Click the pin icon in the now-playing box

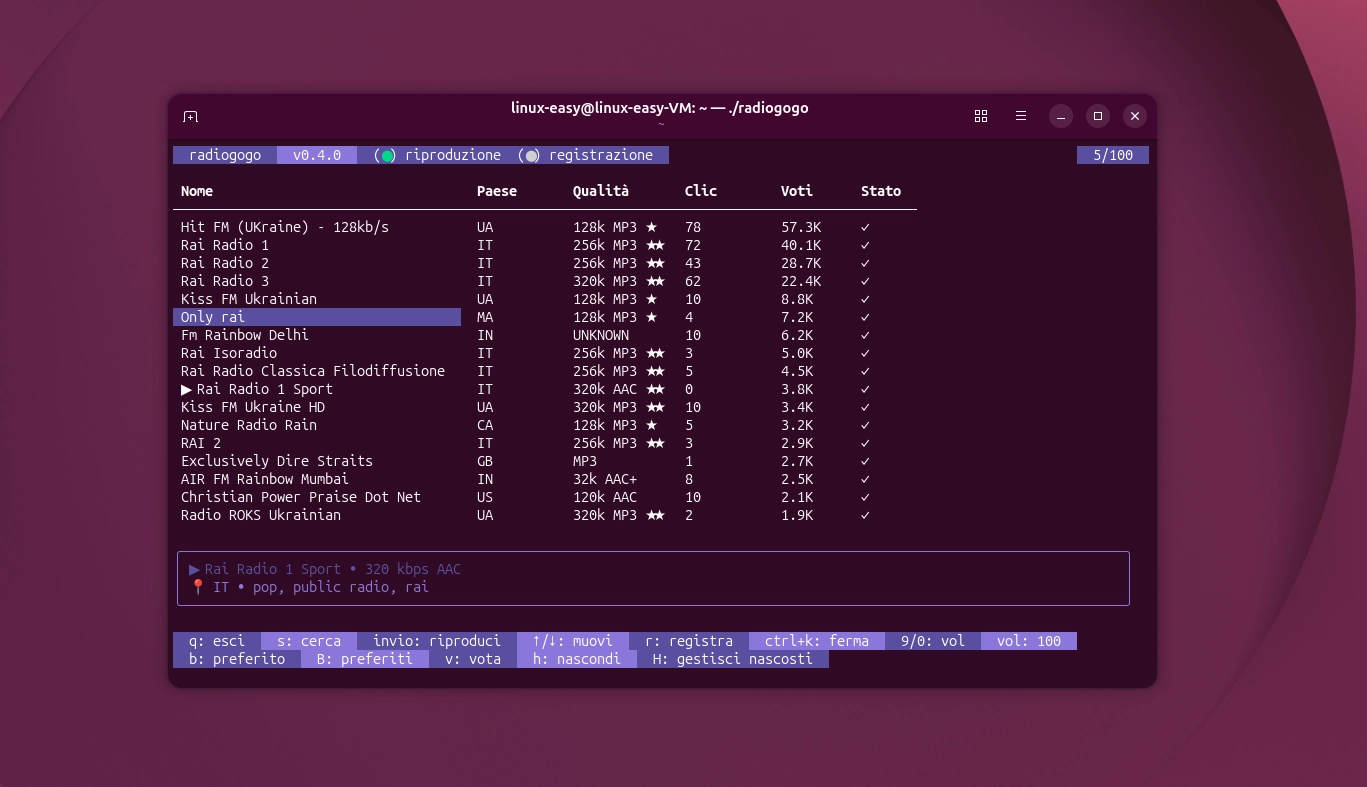(x=197, y=587)
